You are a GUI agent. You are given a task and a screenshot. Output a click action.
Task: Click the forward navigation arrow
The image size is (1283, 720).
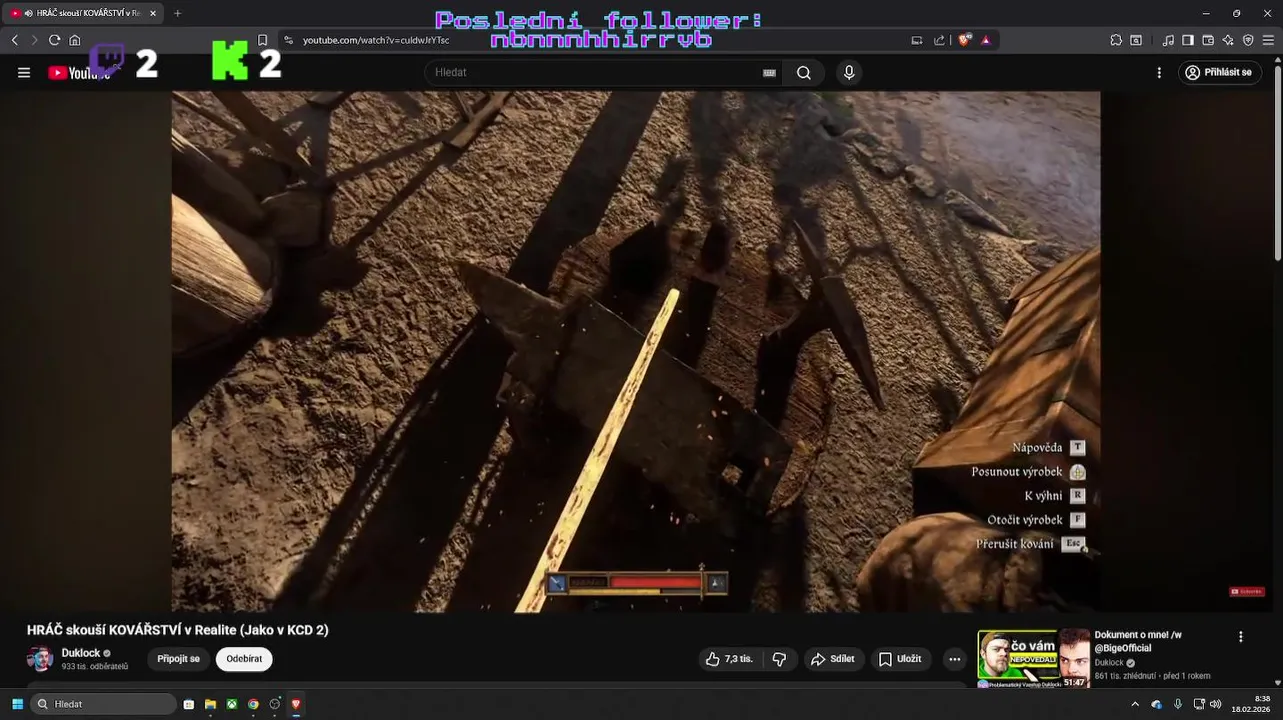[34, 40]
